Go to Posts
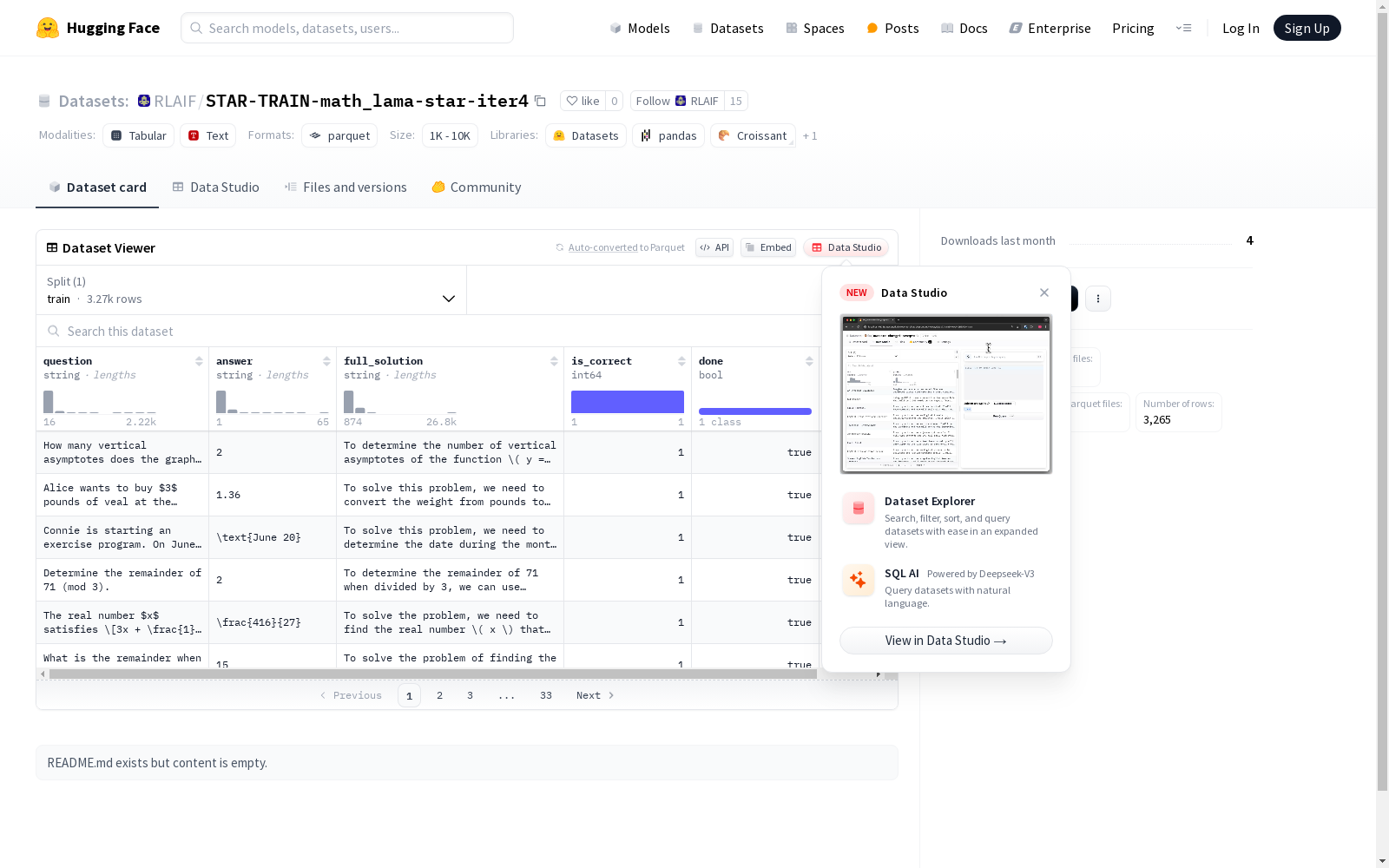This screenshot has width=1389, height=868. click(893, 28)
